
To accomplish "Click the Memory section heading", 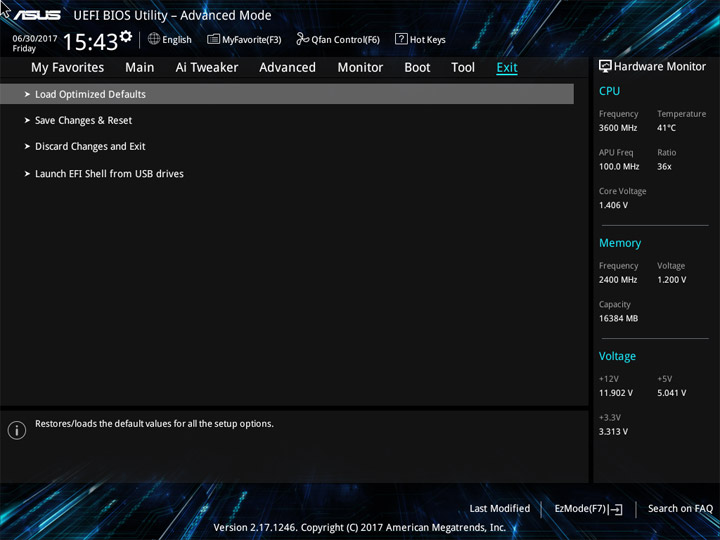I will (620, 243).
